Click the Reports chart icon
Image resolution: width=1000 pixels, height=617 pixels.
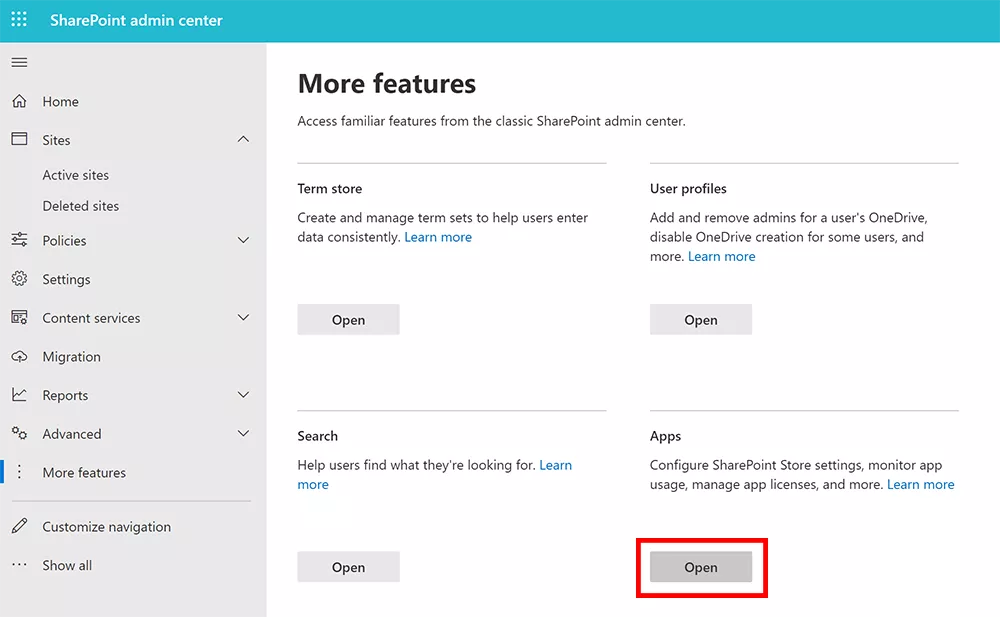[x=19, y=395]
